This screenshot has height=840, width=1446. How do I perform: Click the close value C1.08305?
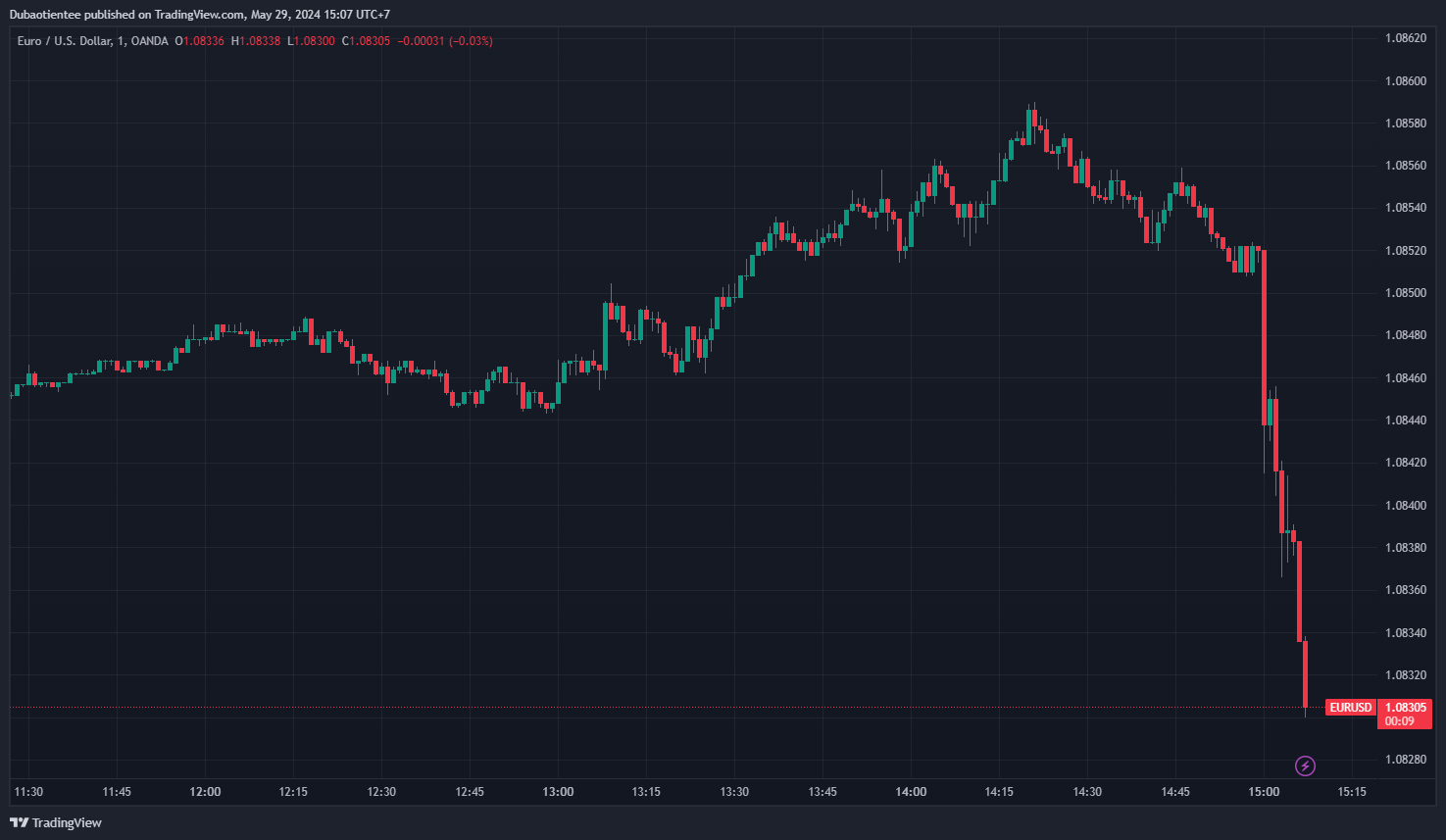coord(366,41)
